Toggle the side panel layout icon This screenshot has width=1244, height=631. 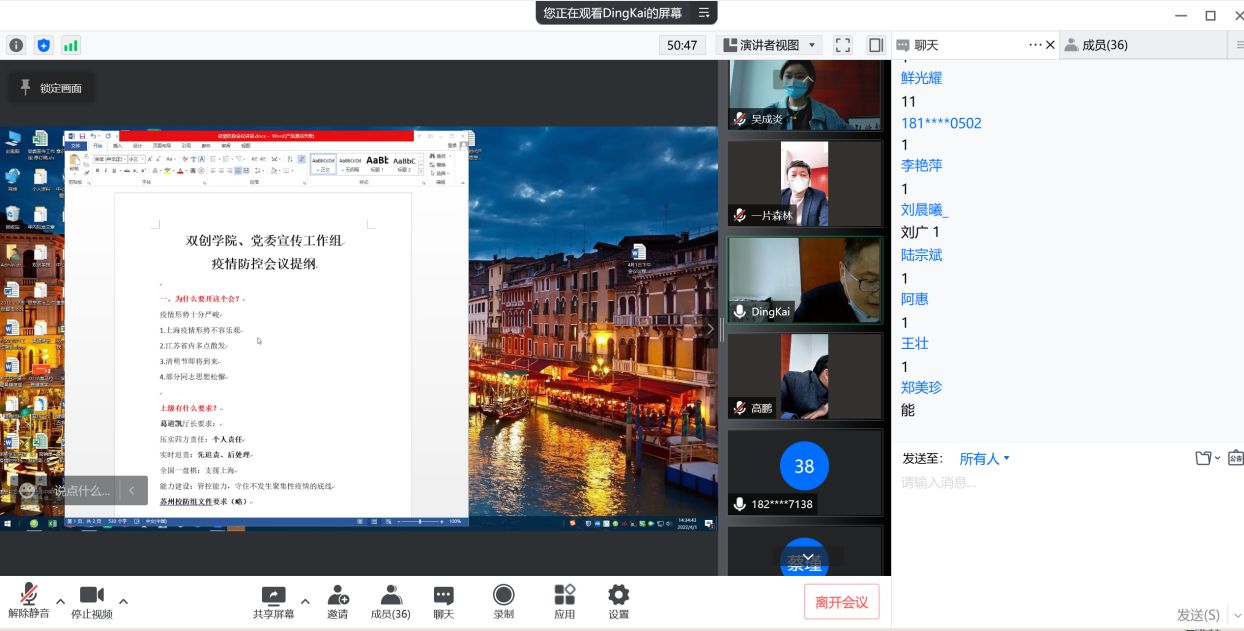[875, 45]
